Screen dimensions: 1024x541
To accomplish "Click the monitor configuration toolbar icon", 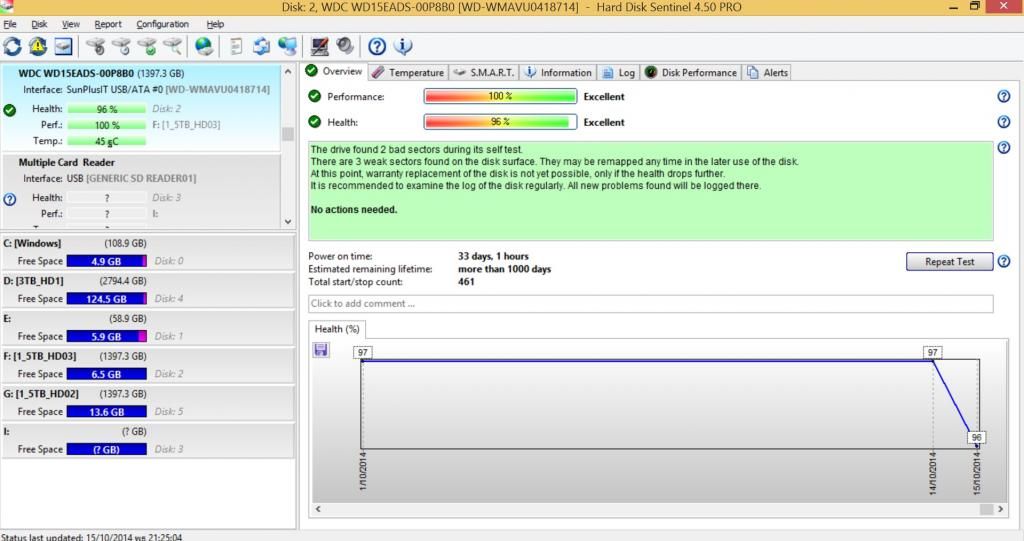I will coord(319,46).
